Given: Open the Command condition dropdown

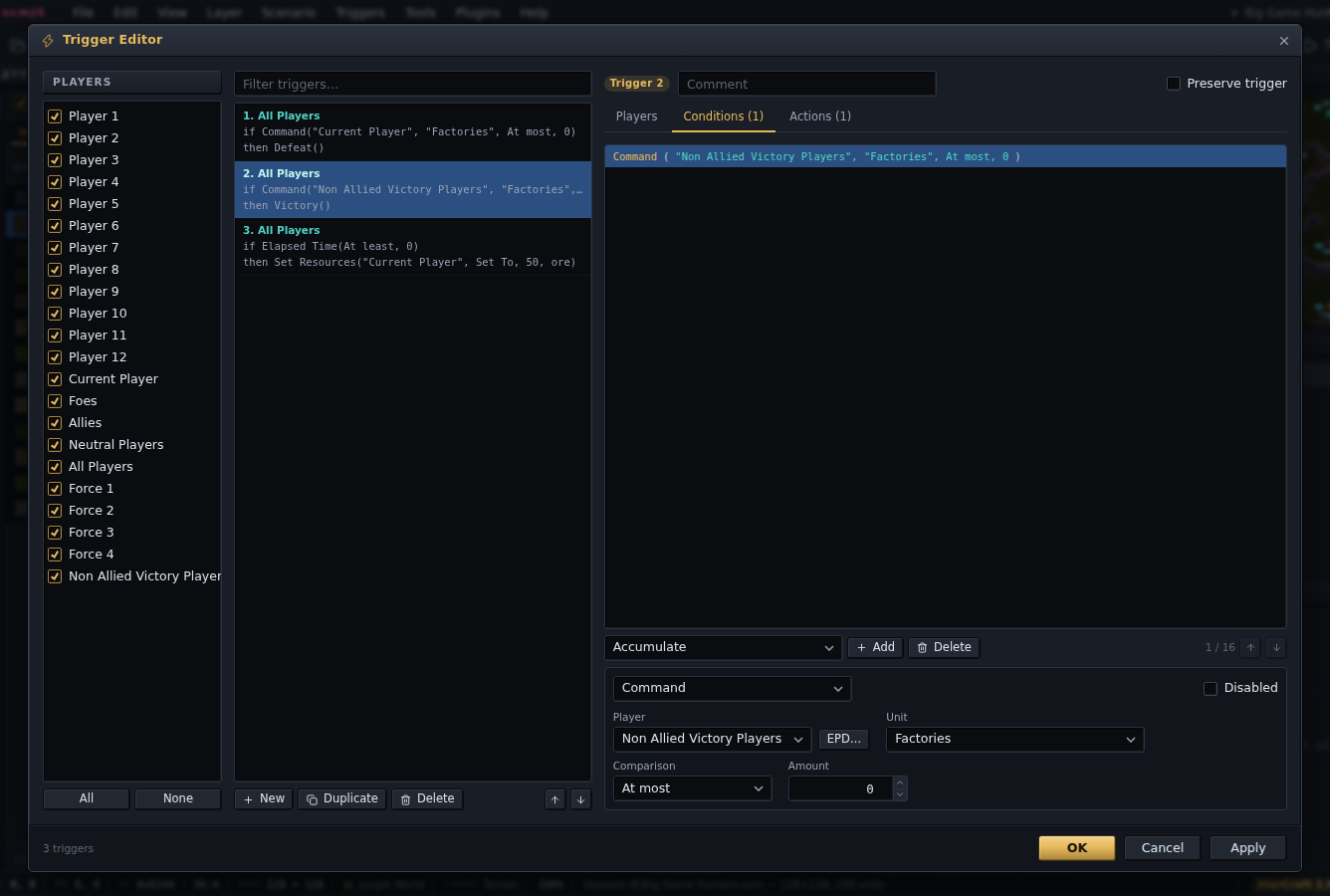Looking at the screenshot, I should [732, 688].
